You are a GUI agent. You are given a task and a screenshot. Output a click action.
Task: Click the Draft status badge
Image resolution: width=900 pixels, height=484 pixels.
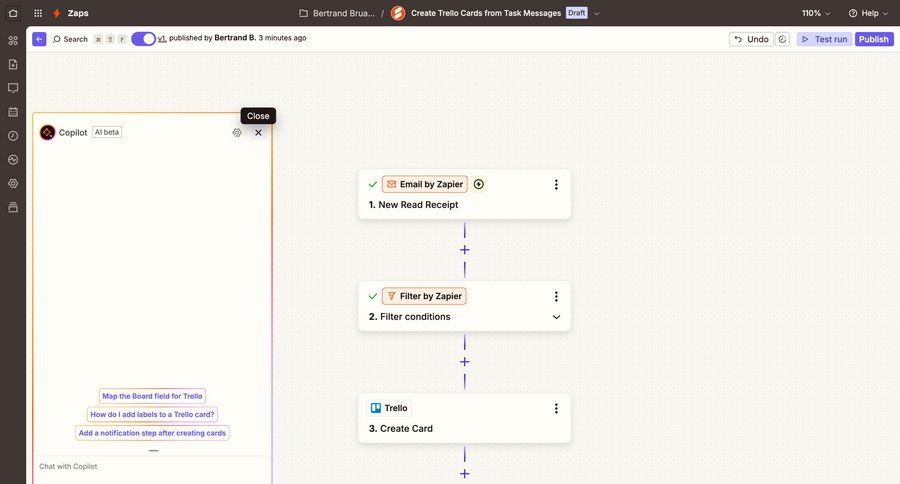(x=576, y=13)
